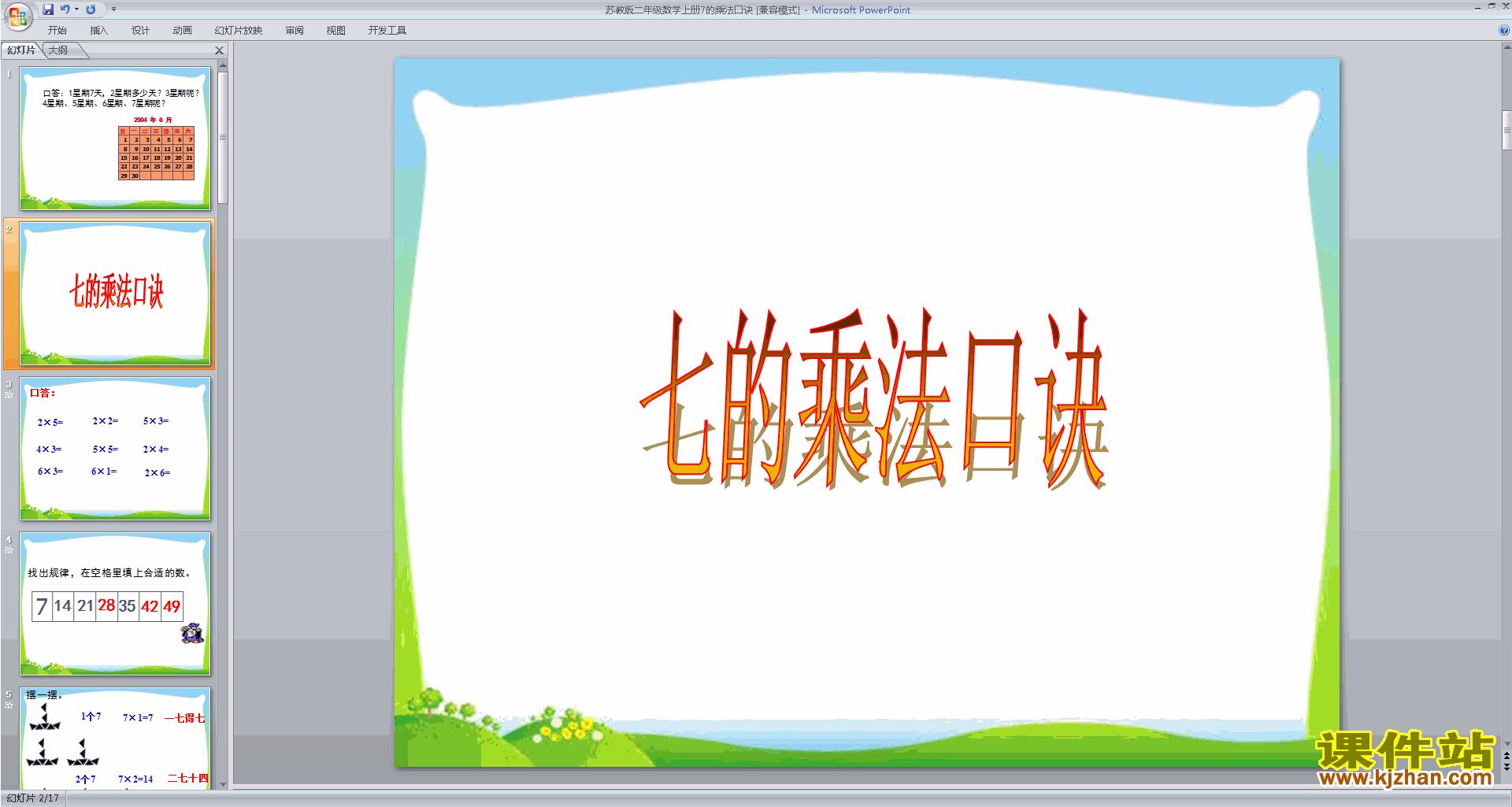
Task: Select slide 4 thumbnail with 找出规律 sequence
Action: 115,603
